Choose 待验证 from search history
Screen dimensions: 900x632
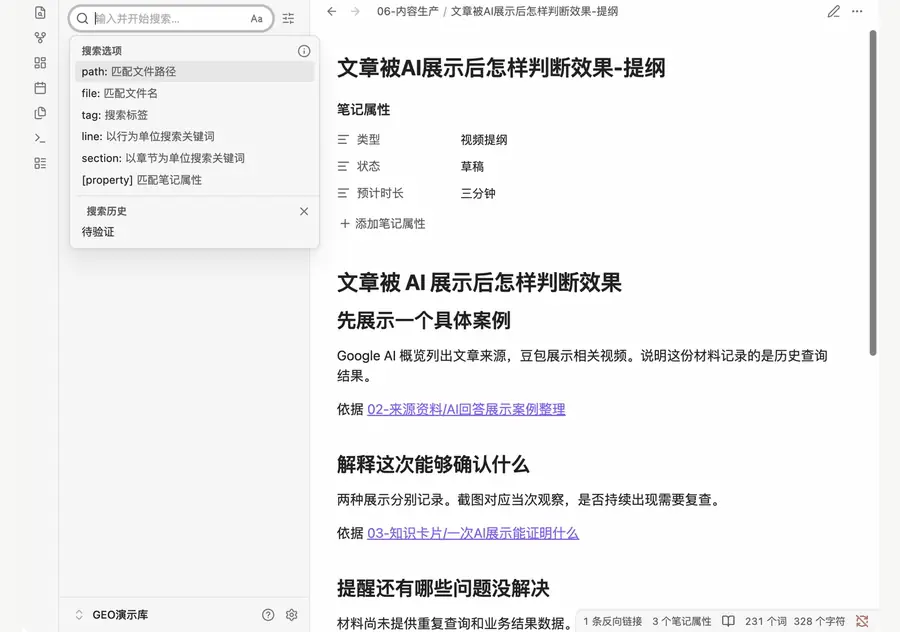(195, 232)
